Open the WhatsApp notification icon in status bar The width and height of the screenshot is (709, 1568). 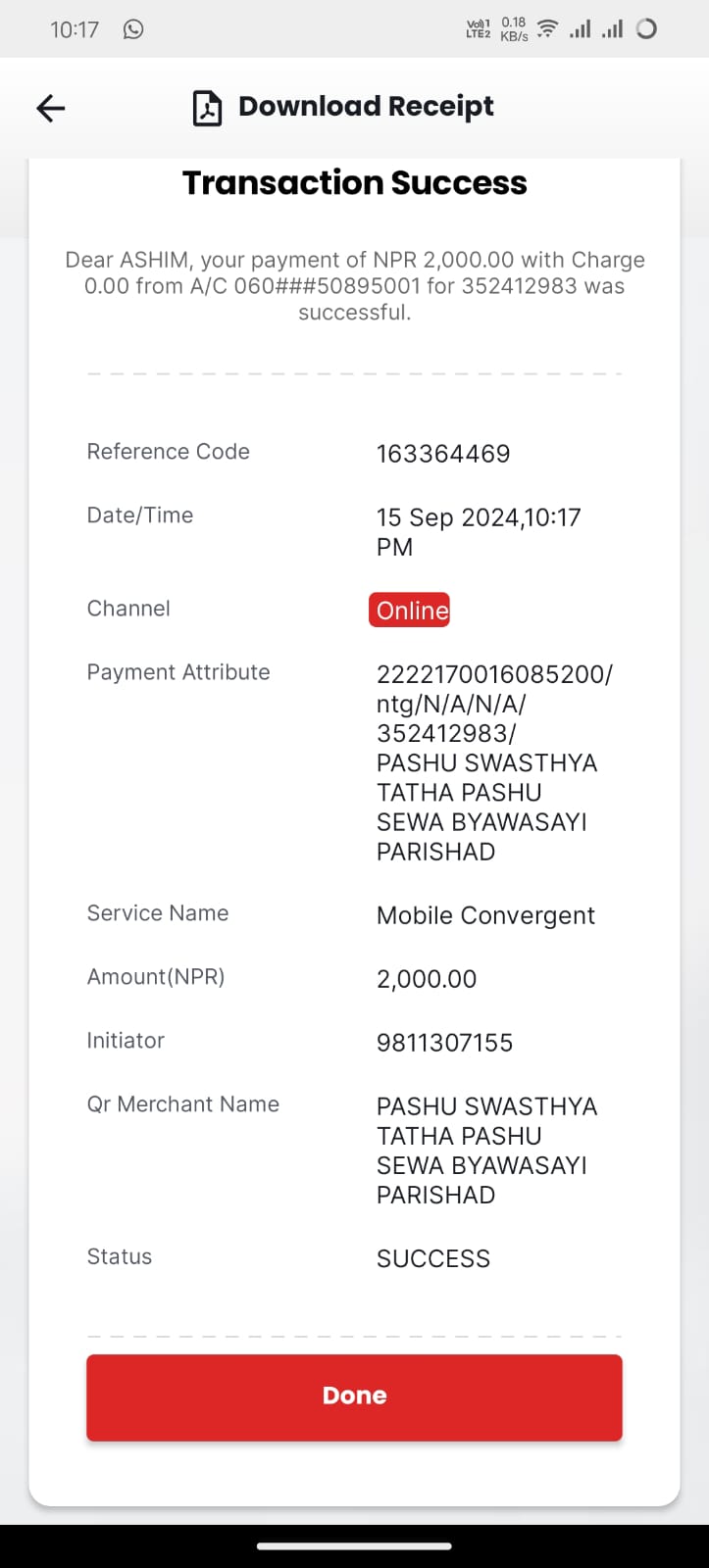pyautogui.click(x=133, y=29)
